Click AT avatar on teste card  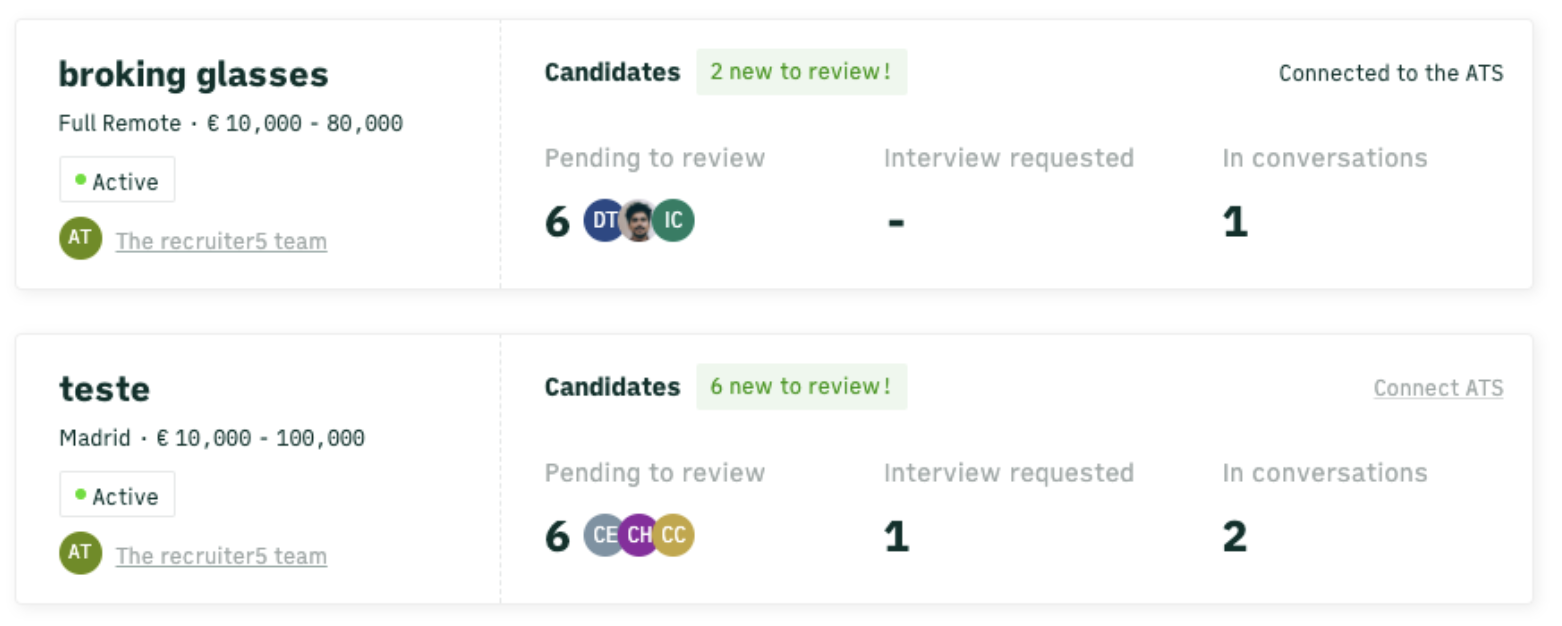(80, 554)
